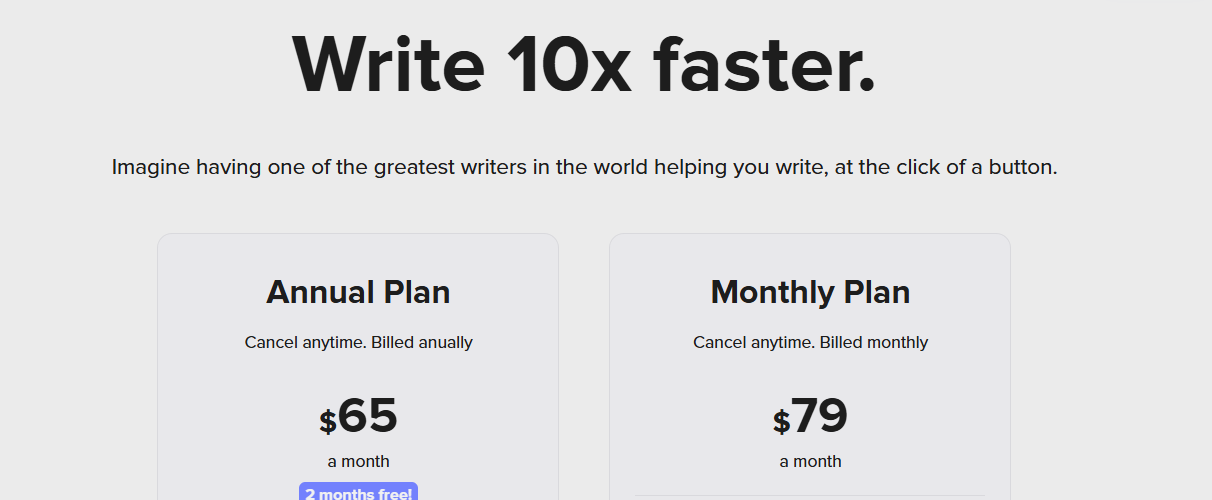Select the Annual Plan heading
Viewport: 1212px width, 500px height.
pos(358,292)
